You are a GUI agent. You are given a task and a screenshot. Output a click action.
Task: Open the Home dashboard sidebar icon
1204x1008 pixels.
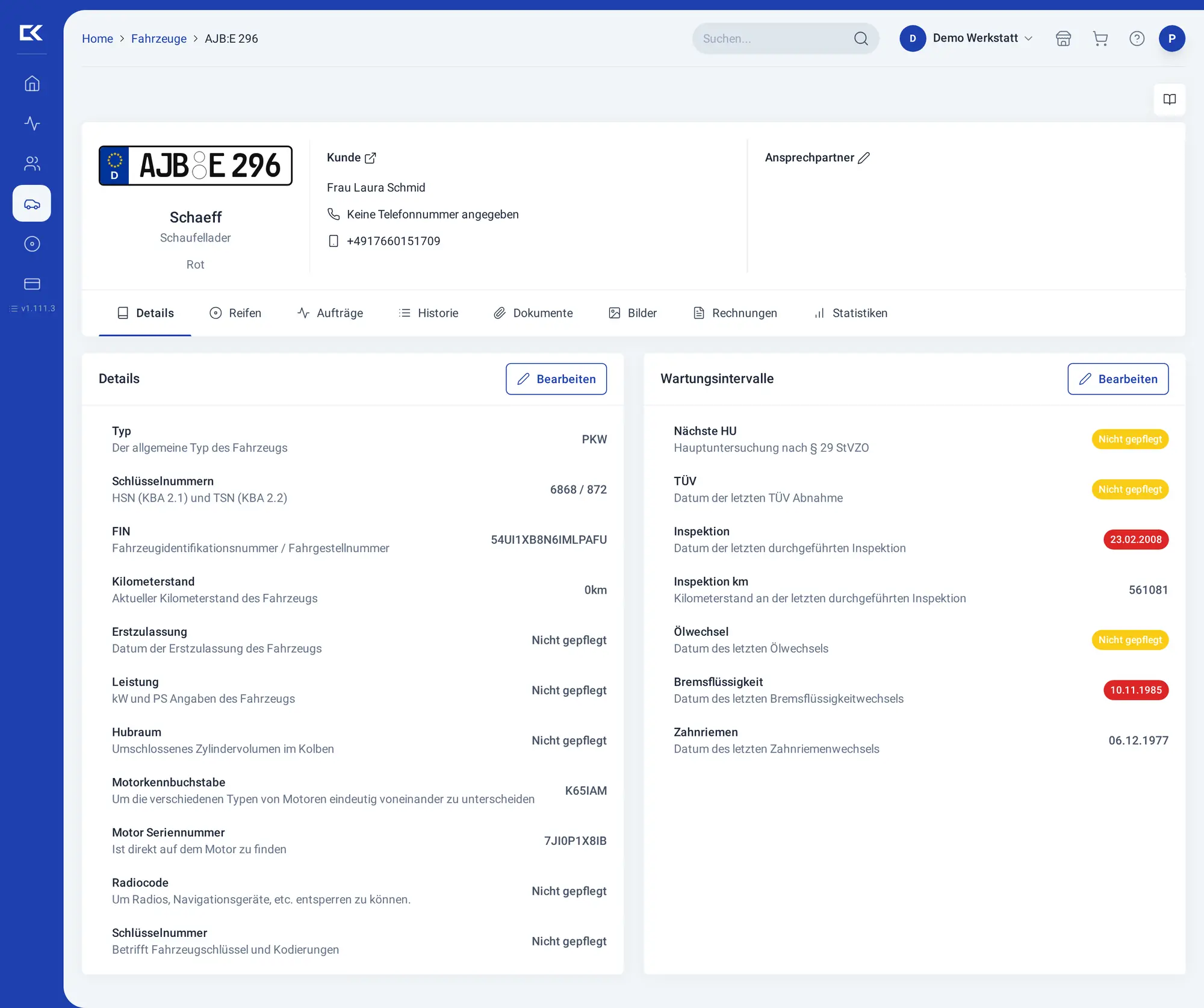click(32, 84)
